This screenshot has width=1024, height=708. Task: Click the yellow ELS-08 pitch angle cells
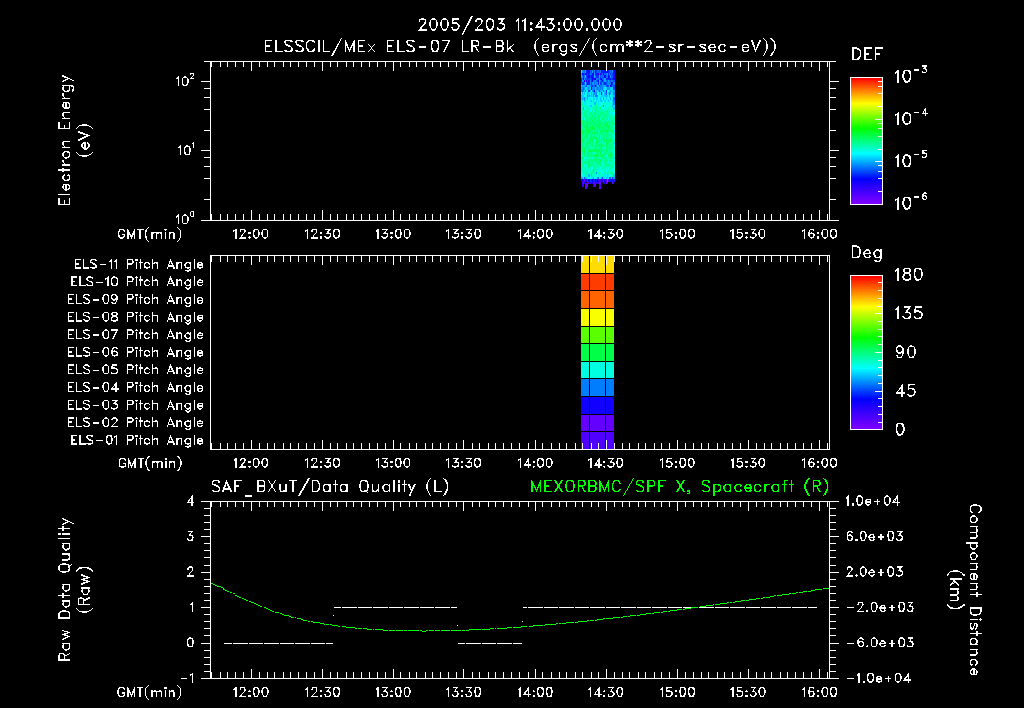tap(598, 317)
